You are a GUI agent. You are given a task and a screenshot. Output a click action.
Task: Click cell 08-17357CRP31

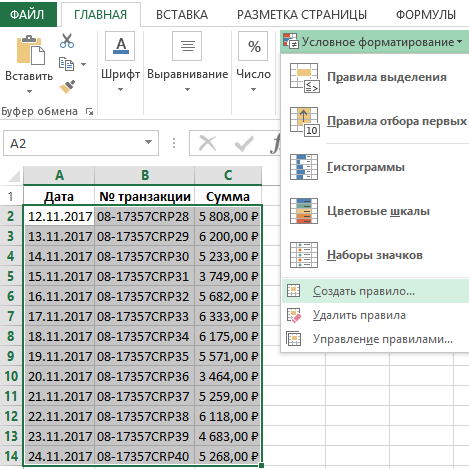[145, 276]
